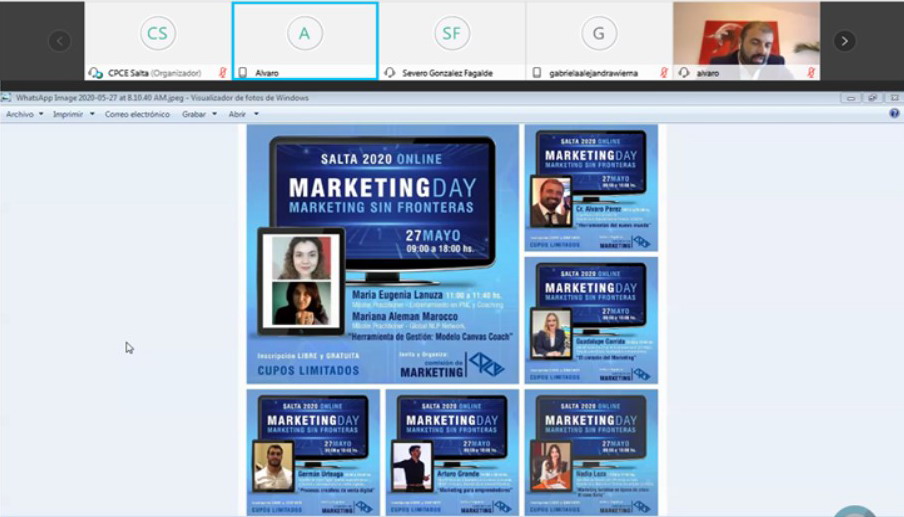Click headset icon beside CPCE Salta
Screen dimensions: 904x517
tap(95, 73)
